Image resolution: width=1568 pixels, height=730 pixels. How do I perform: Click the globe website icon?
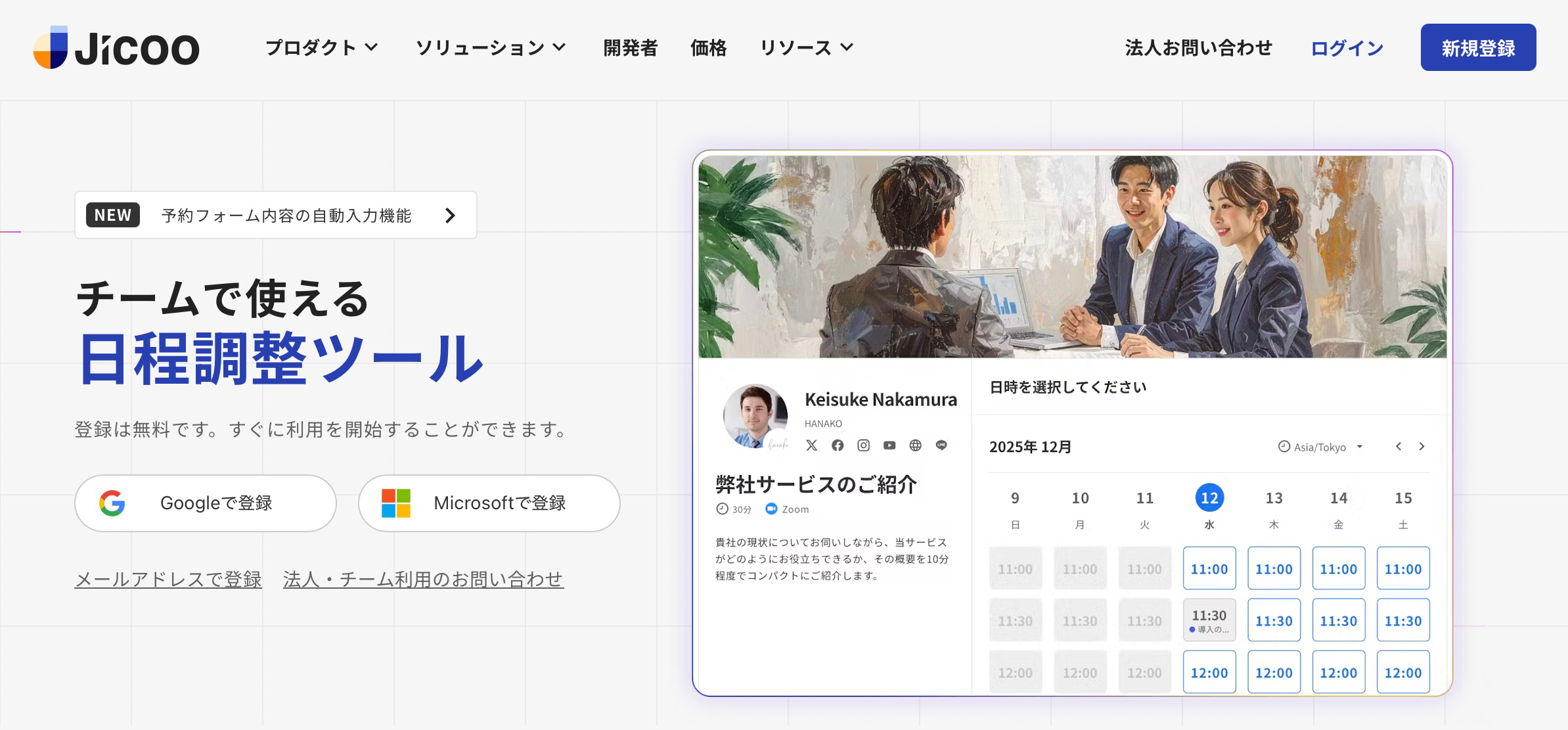[x=915, y=445]
